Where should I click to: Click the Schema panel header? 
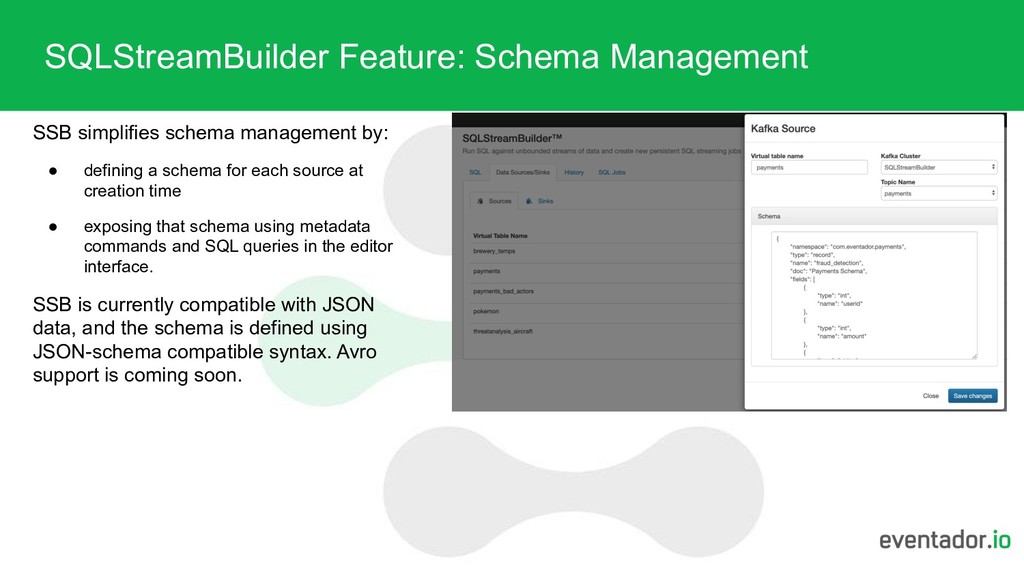click(x=874, y=216)
